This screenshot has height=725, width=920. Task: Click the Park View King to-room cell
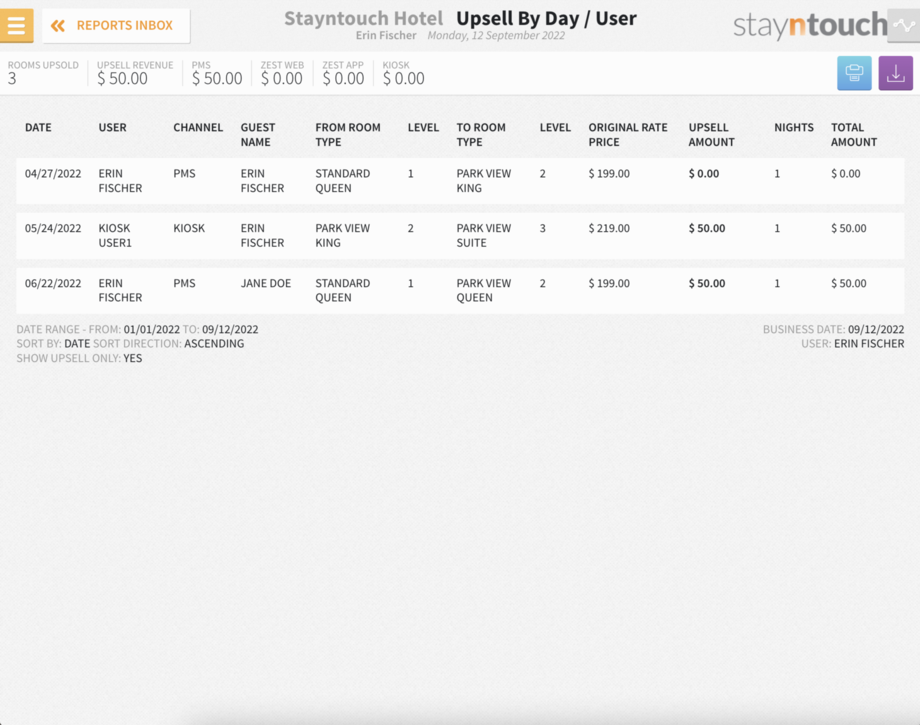click(x=484, y=181)
